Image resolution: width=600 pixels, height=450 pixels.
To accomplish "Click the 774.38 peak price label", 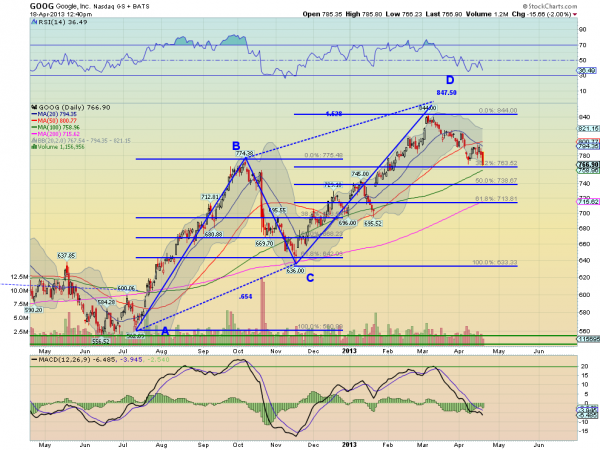I will (x=245, y=153).
